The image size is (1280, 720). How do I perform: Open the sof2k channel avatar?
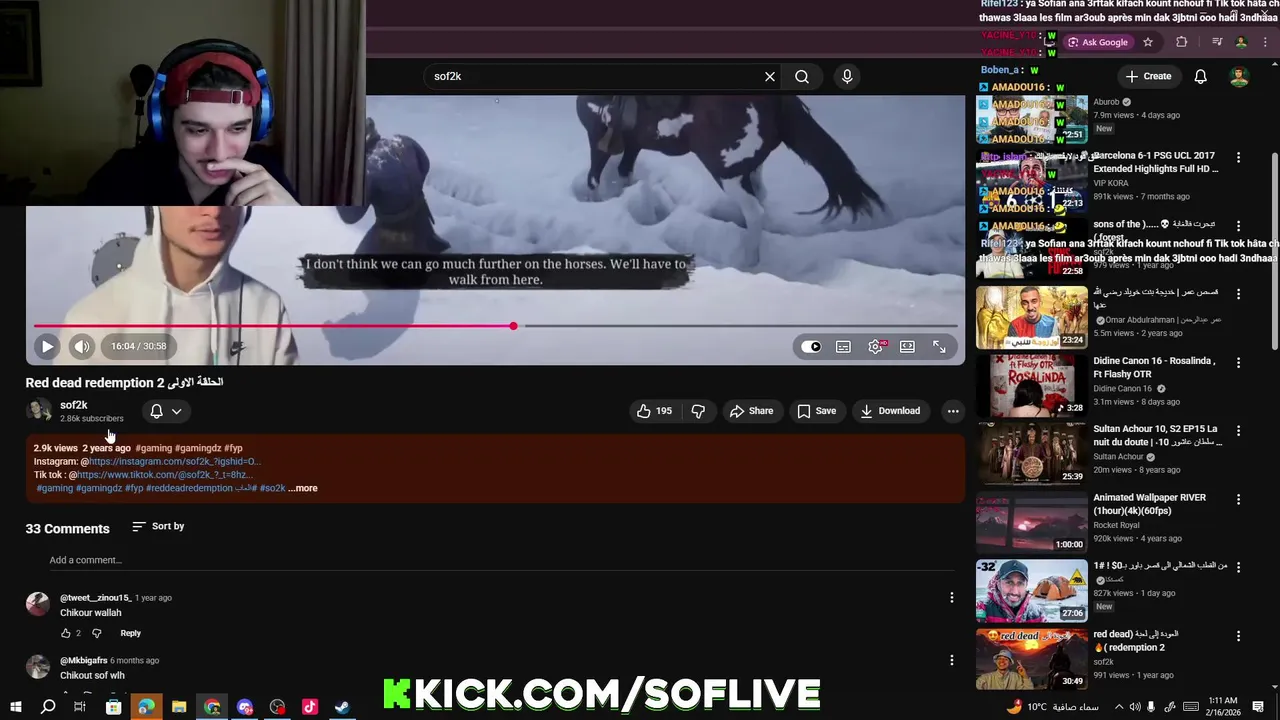click(x=39, y=411)
